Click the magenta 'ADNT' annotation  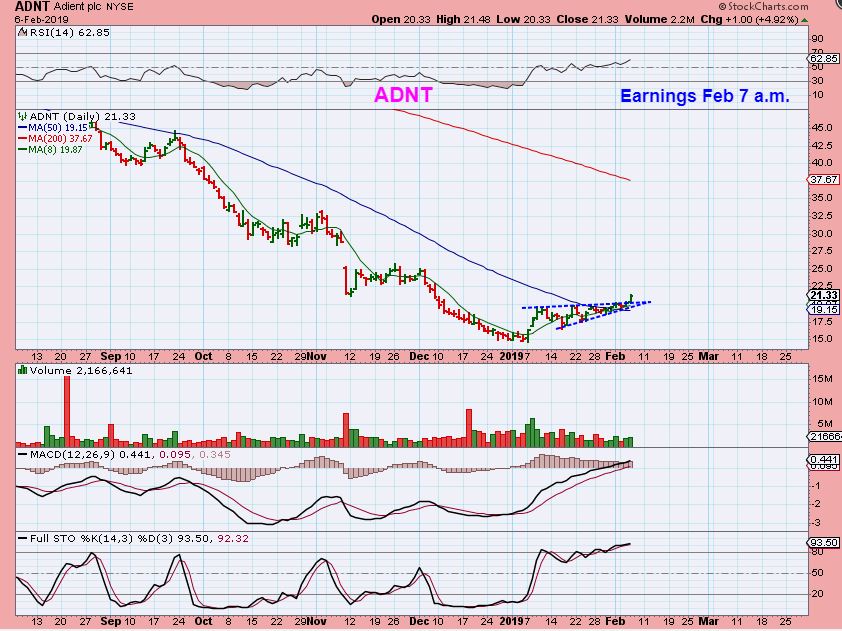click(403, 95)
